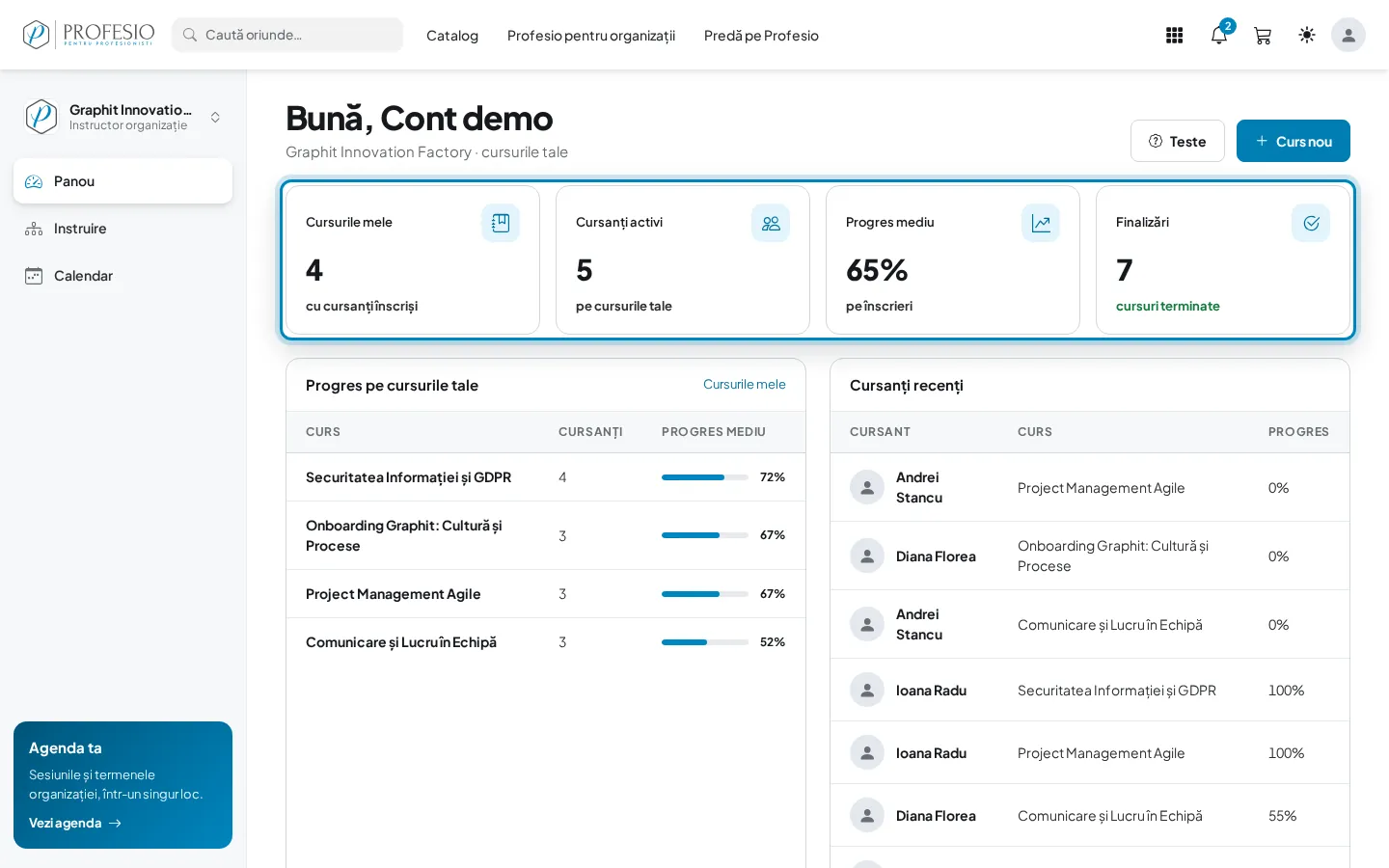
Task: Expand the organization switcher chevron
Action: click(x=215, y=117)
